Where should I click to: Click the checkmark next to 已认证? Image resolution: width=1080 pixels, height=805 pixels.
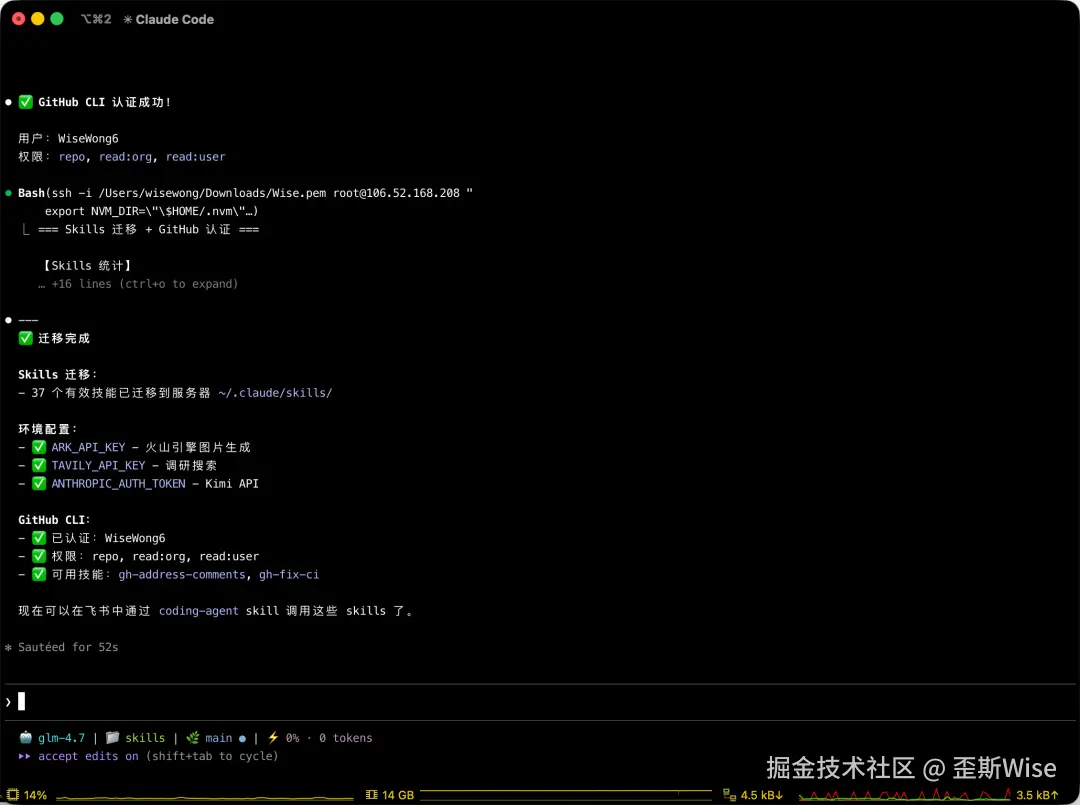pyautogui.click(x=39, y=538)
